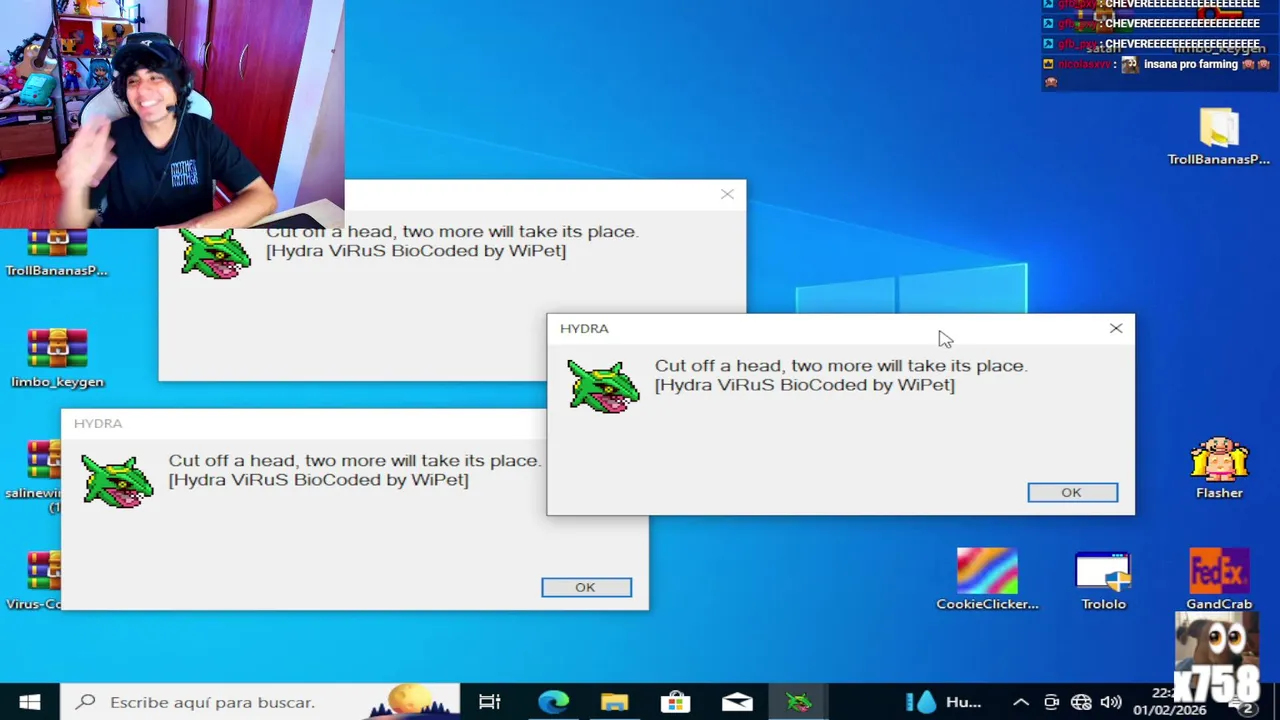Open the Windows Start menu

point(29,702)
